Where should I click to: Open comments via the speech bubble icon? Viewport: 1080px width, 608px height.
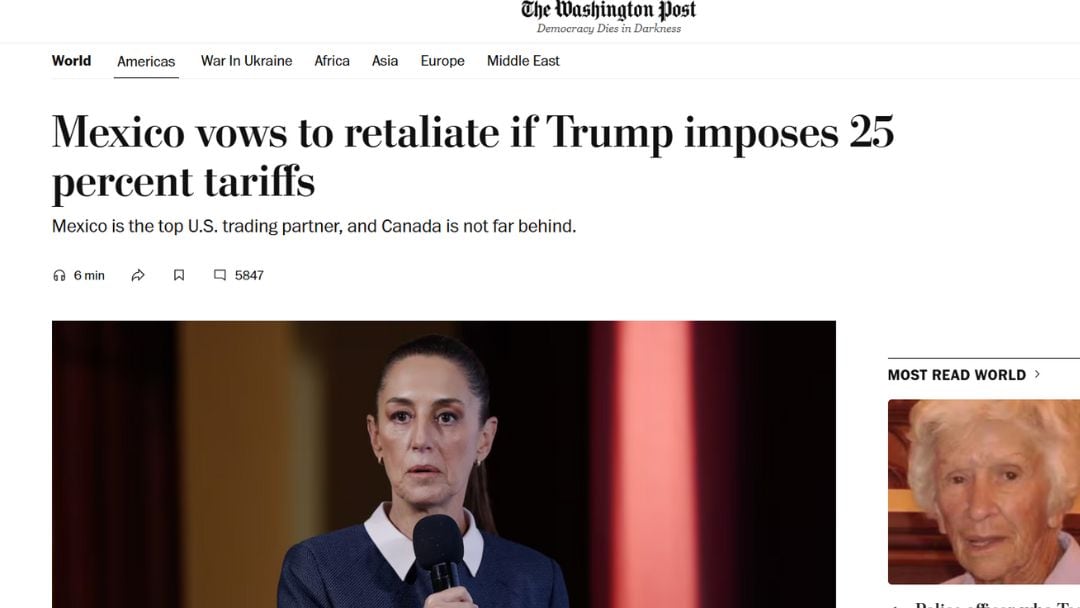tap(220, 275)
